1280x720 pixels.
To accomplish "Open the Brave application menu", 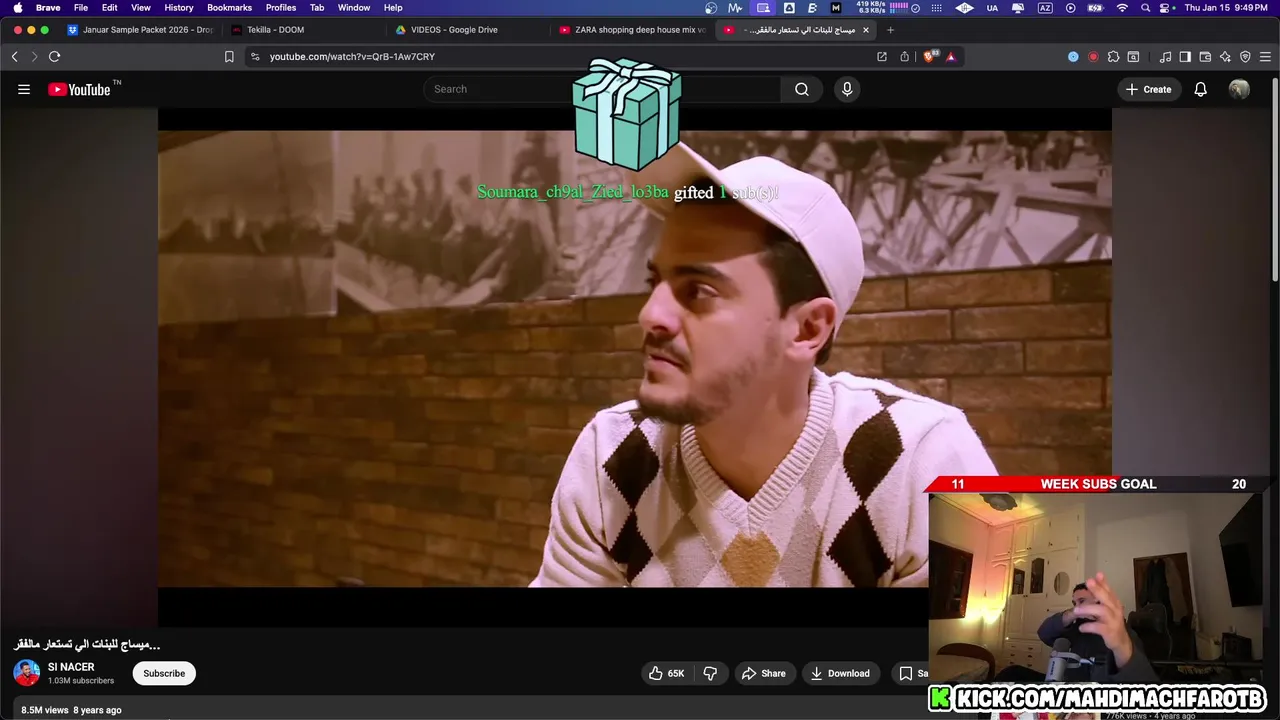I will 48,7.
